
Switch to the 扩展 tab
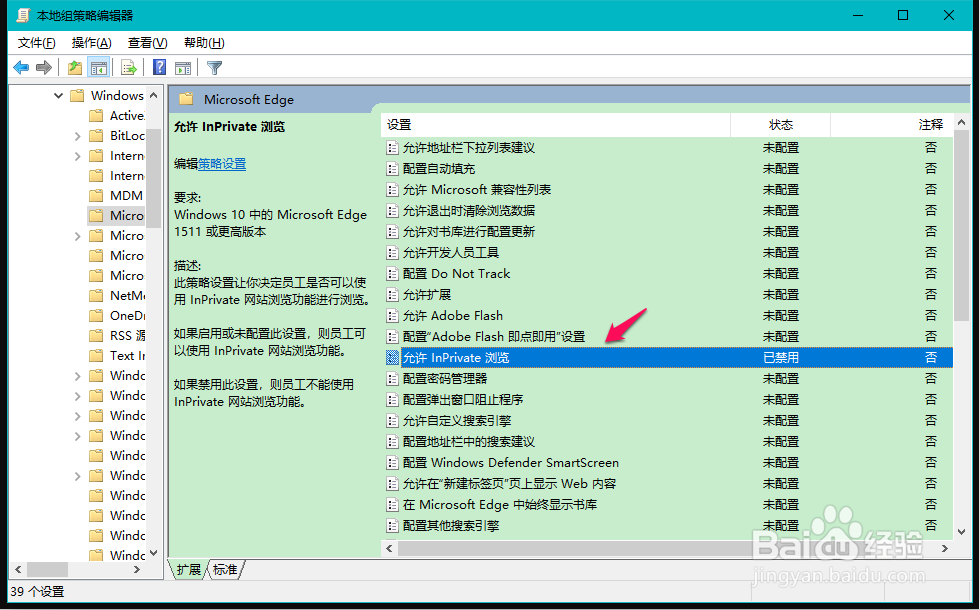188,569
